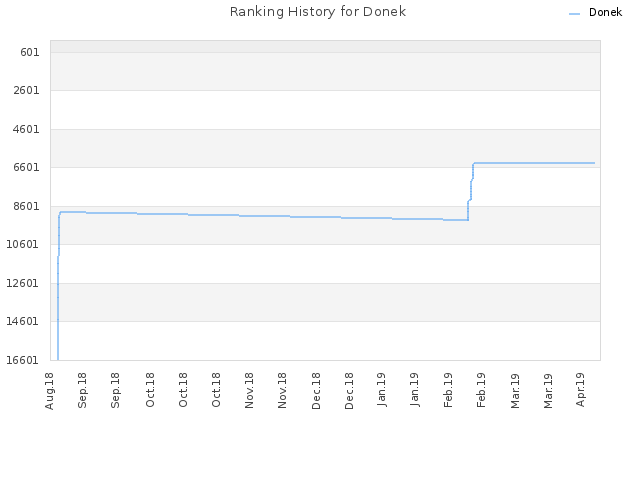Select y-axis label 6601
640x480 pixels.
[27, 167]
